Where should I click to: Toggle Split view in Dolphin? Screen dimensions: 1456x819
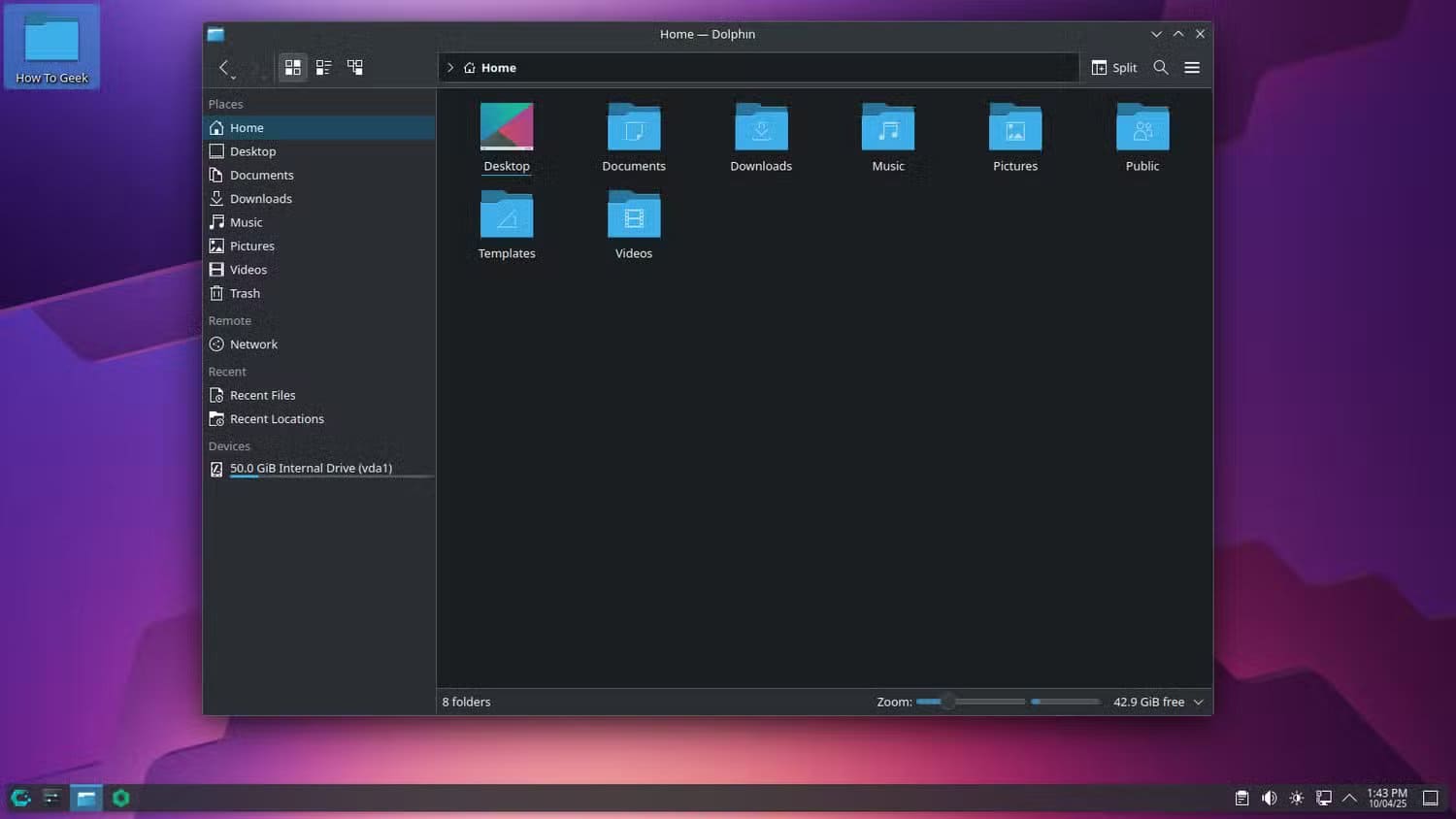[x=1114, y=67]
